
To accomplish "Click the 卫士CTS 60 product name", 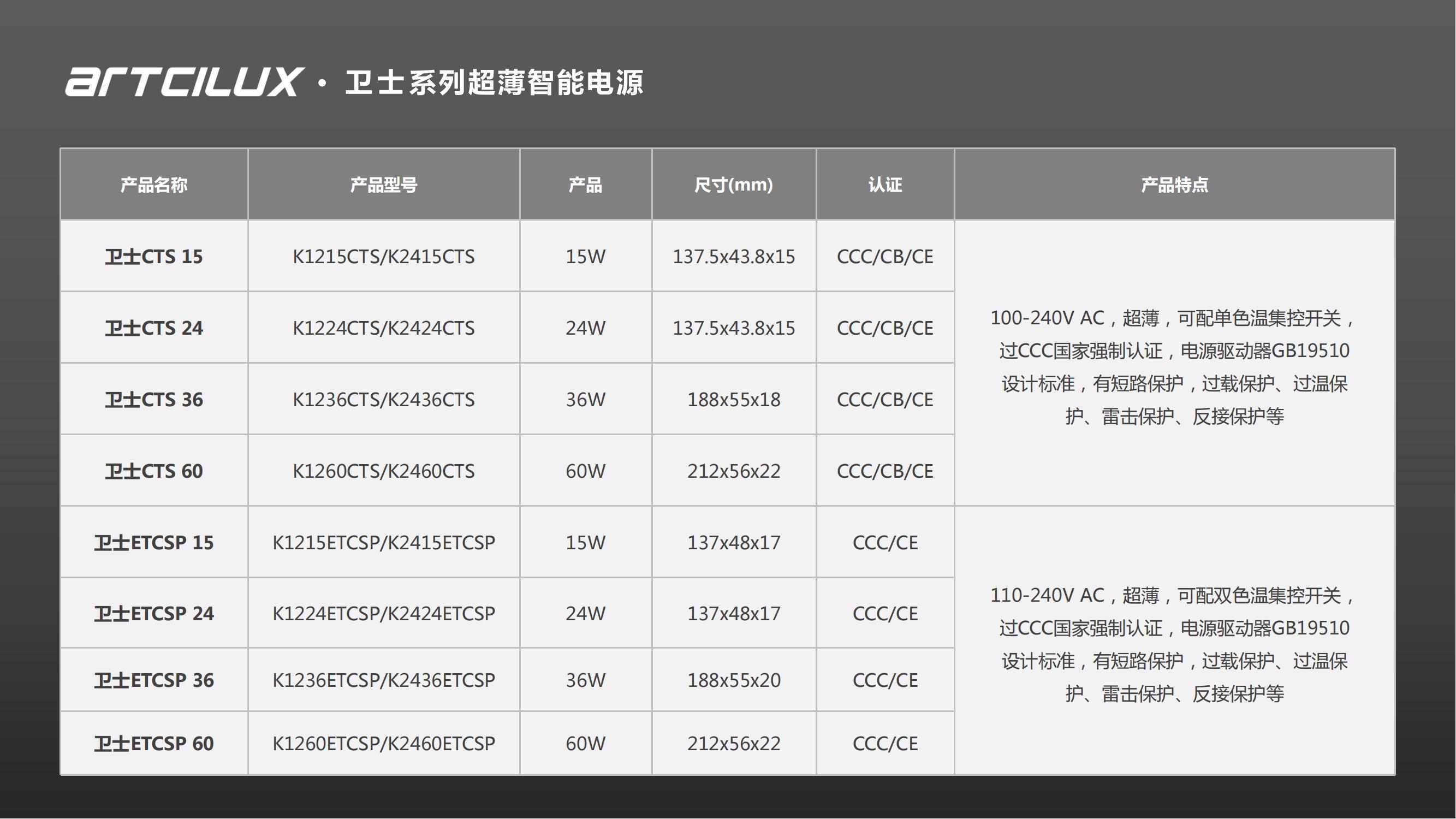I will (x=154, y=471).
